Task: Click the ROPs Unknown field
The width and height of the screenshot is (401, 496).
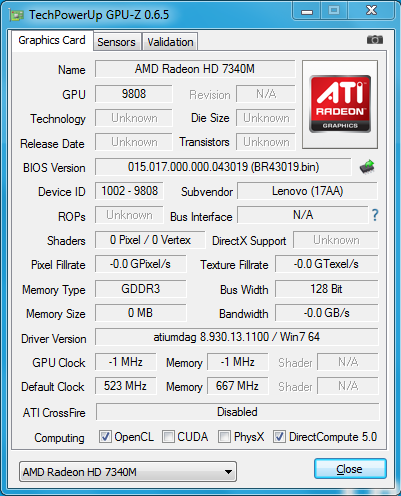Action: point(129,215)
